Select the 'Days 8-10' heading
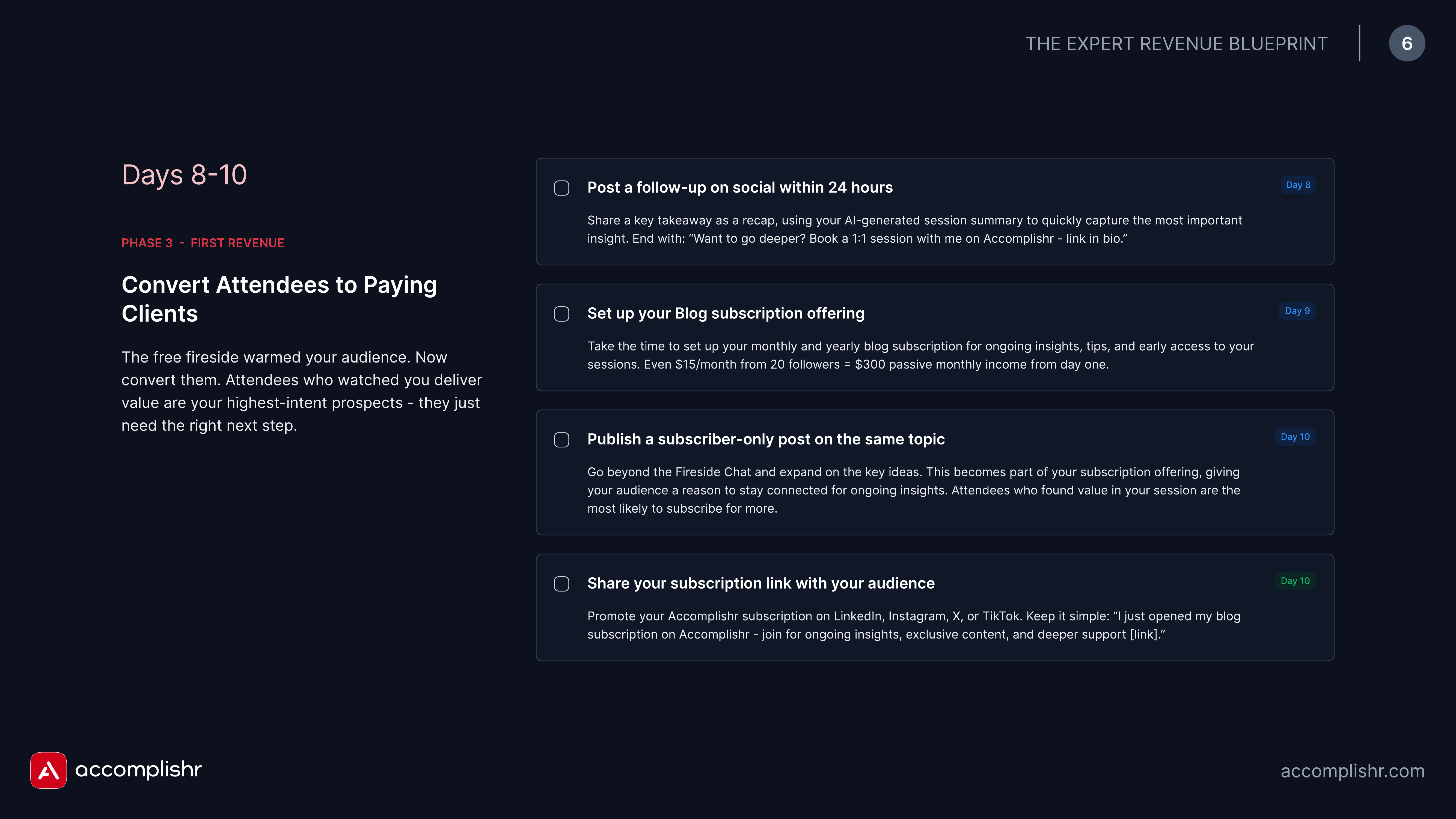Viewport: 1456px width, 819px height. pos(184,175)
